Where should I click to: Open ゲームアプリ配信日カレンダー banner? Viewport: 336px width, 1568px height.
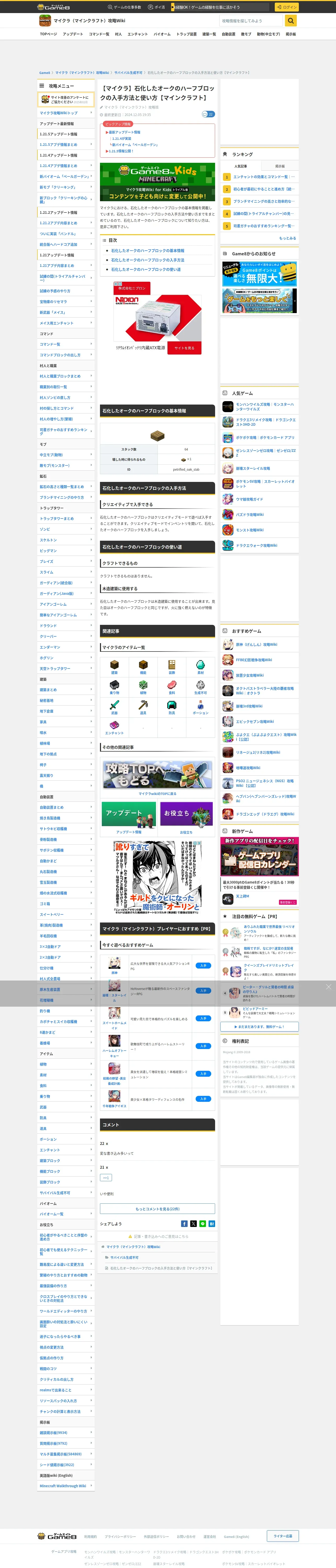[260, 856]
